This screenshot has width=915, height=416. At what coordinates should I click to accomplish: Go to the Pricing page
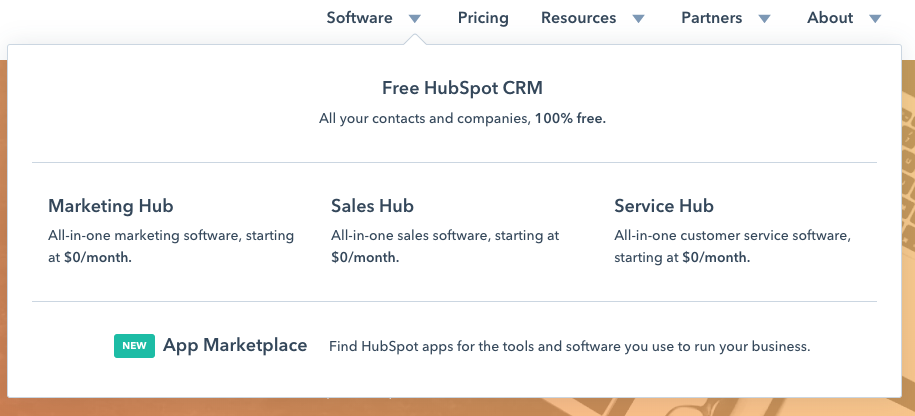483,18
